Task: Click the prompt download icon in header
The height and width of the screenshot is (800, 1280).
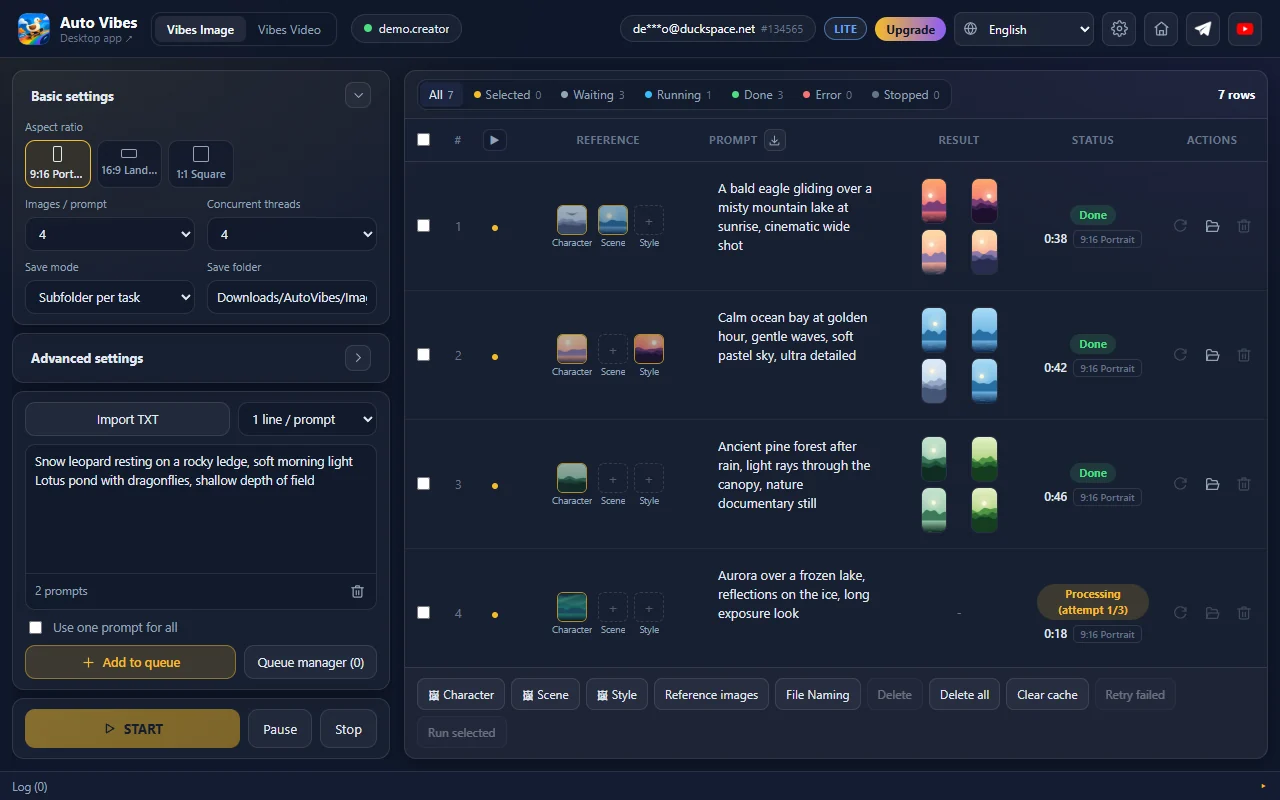Action: pos(774,140)
